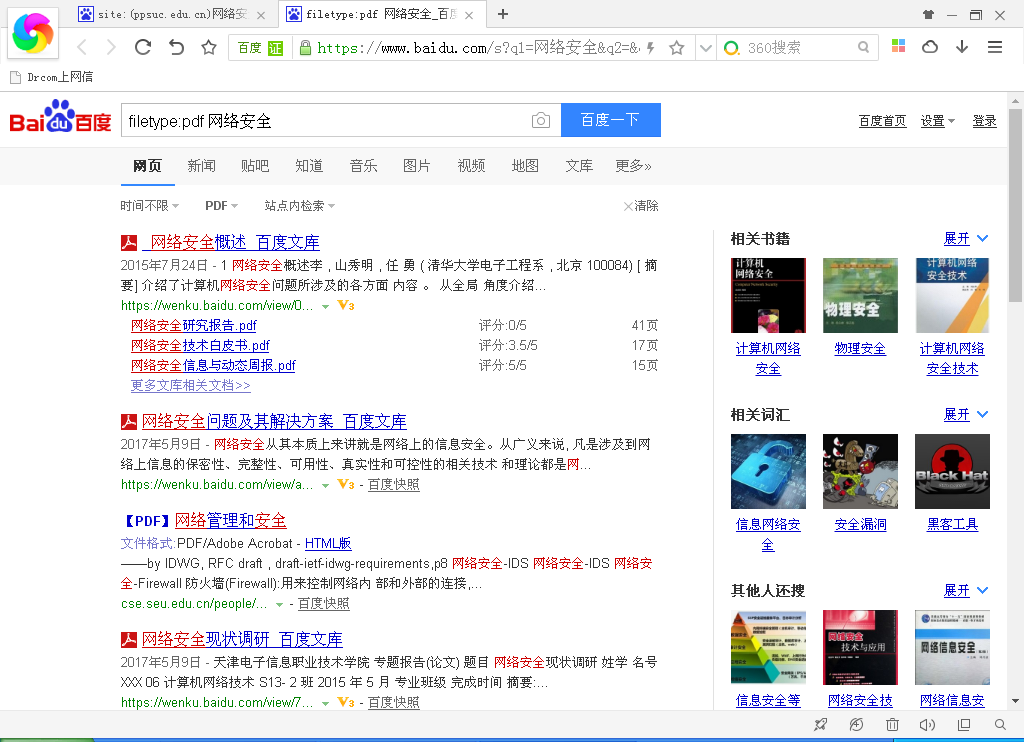This screenshot has width=1024, height=742.
Task: Reload the page with refresh icon
Action: (x=143, y=47)
